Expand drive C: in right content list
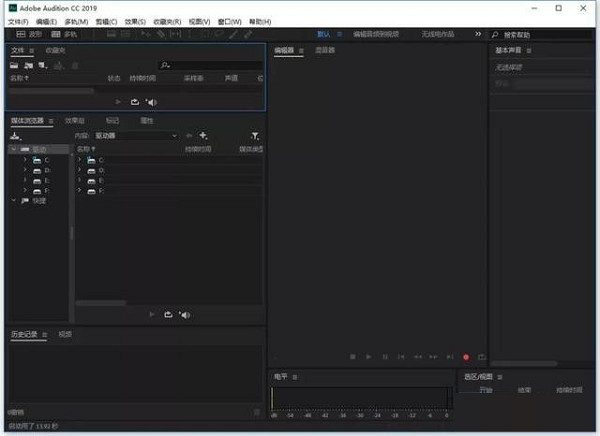600x436 pixels. pyautogui.click(x=79, y=160)
